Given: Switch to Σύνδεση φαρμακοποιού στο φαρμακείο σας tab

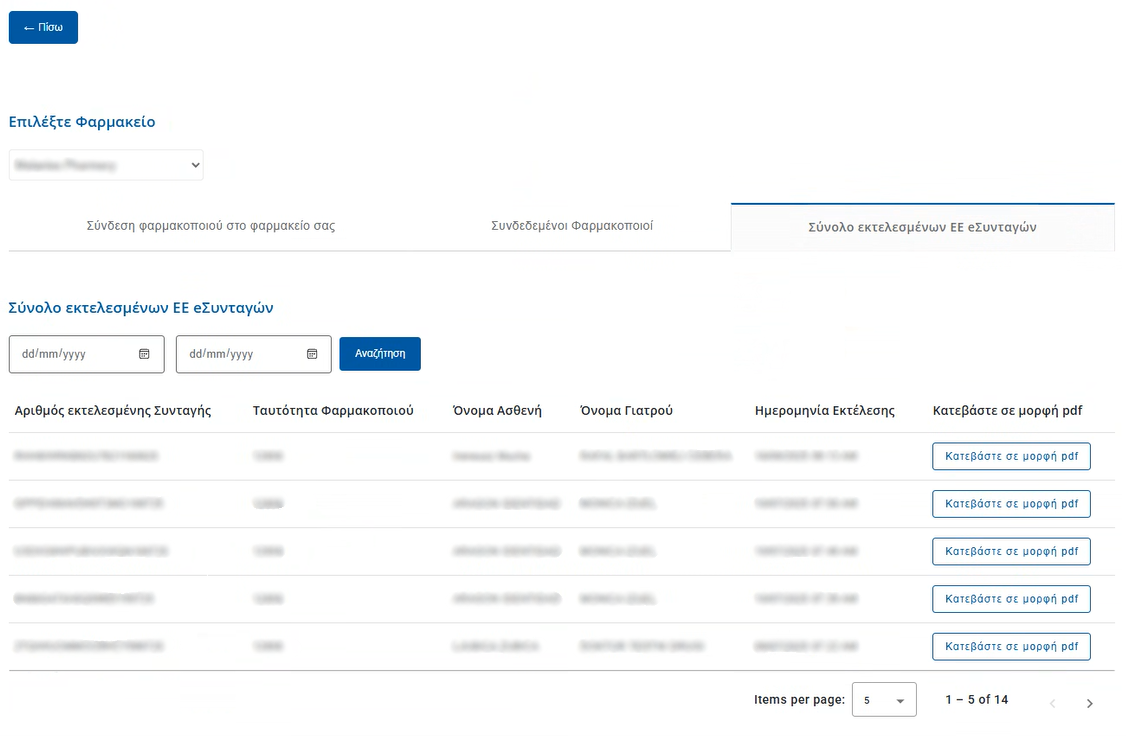Looking at the screenshot, I should [x=211, y=226].
